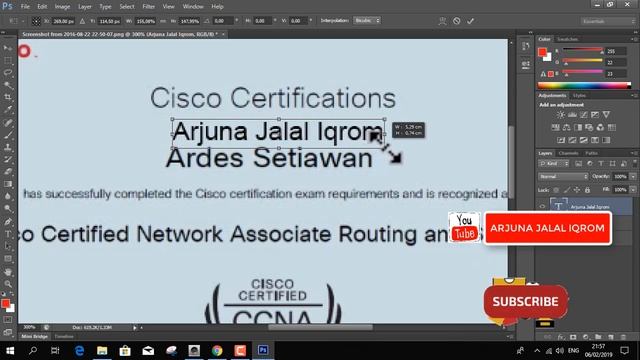Select the Gradient tool

(8, 184)
